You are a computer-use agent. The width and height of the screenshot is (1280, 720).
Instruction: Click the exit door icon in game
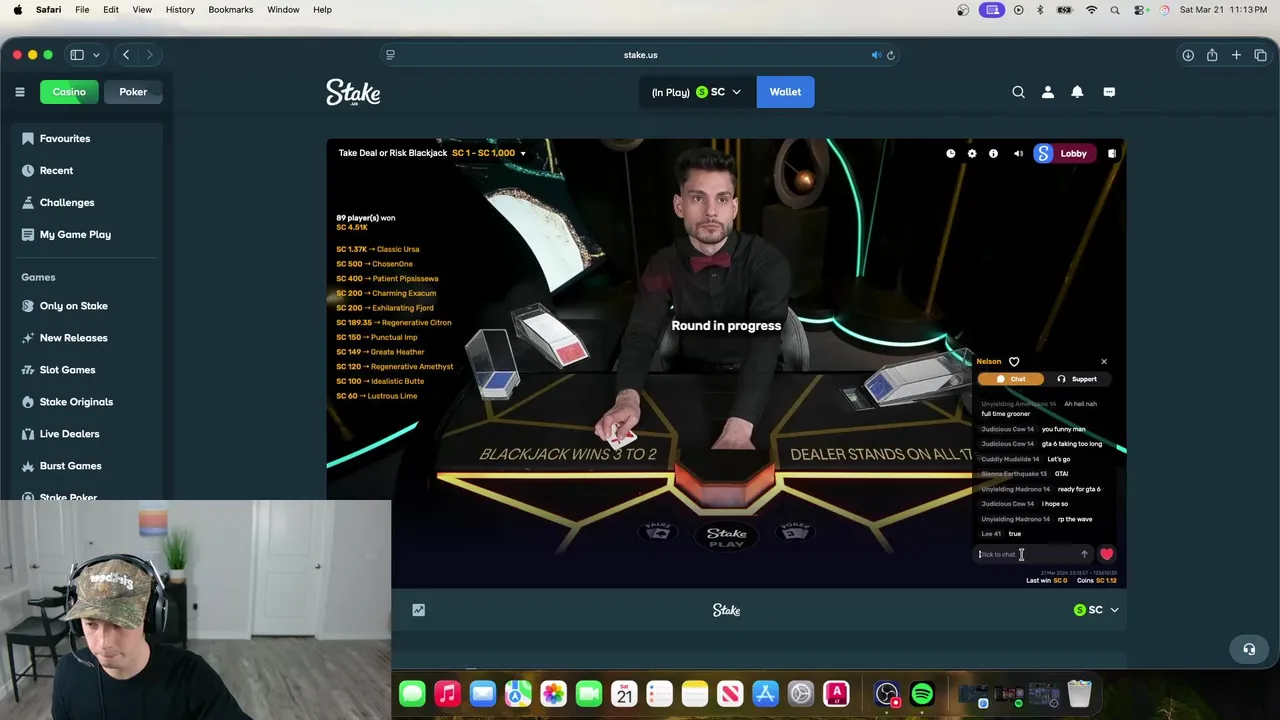1111,153
